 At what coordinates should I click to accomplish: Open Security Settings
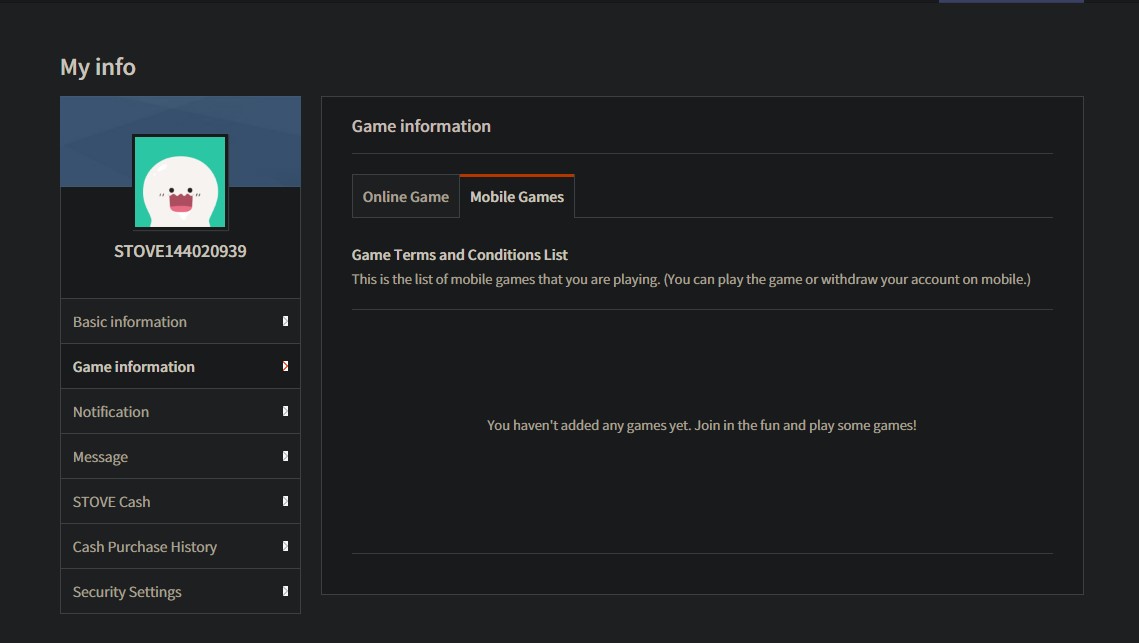(x=126, y=591)
